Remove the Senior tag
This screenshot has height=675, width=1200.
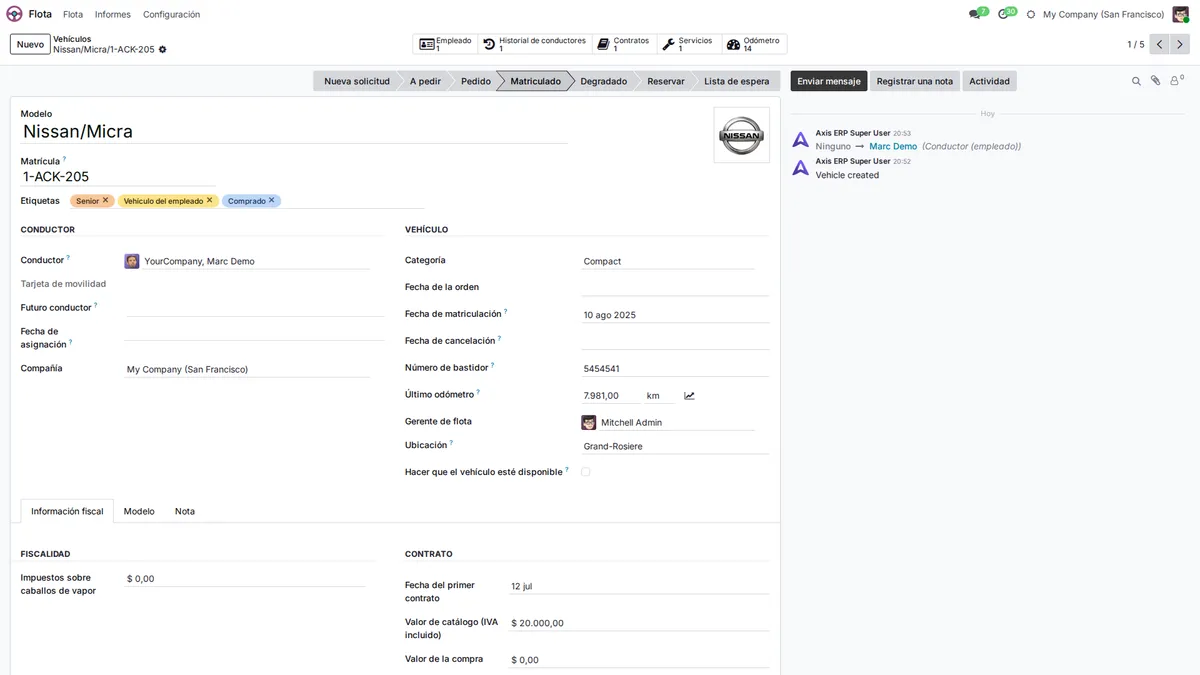coord(105,200)
